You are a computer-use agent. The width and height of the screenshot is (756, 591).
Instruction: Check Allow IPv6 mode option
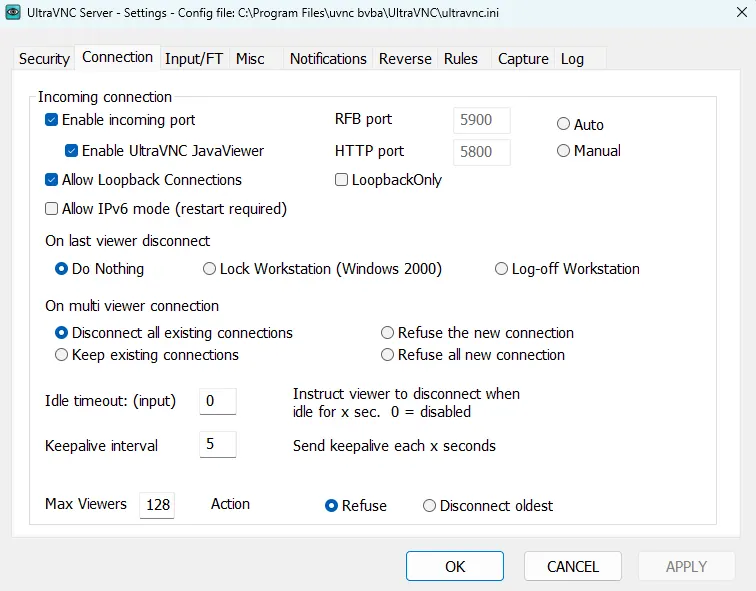click(52, 209)
